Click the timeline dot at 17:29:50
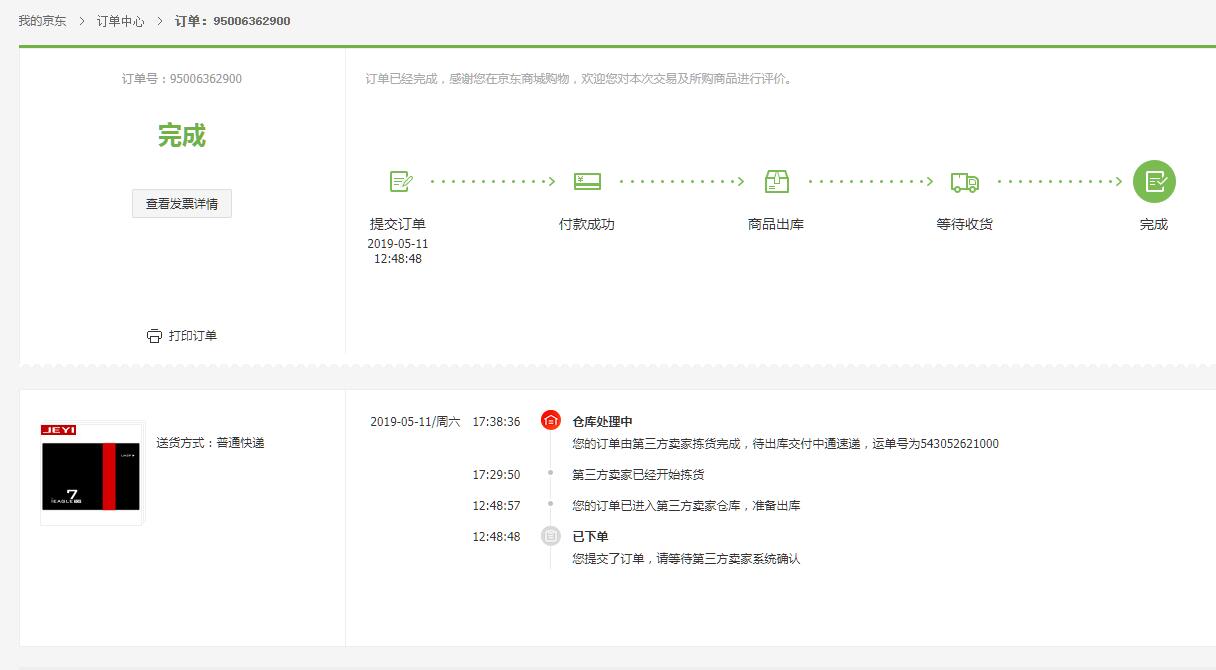 tap(550, 472)
